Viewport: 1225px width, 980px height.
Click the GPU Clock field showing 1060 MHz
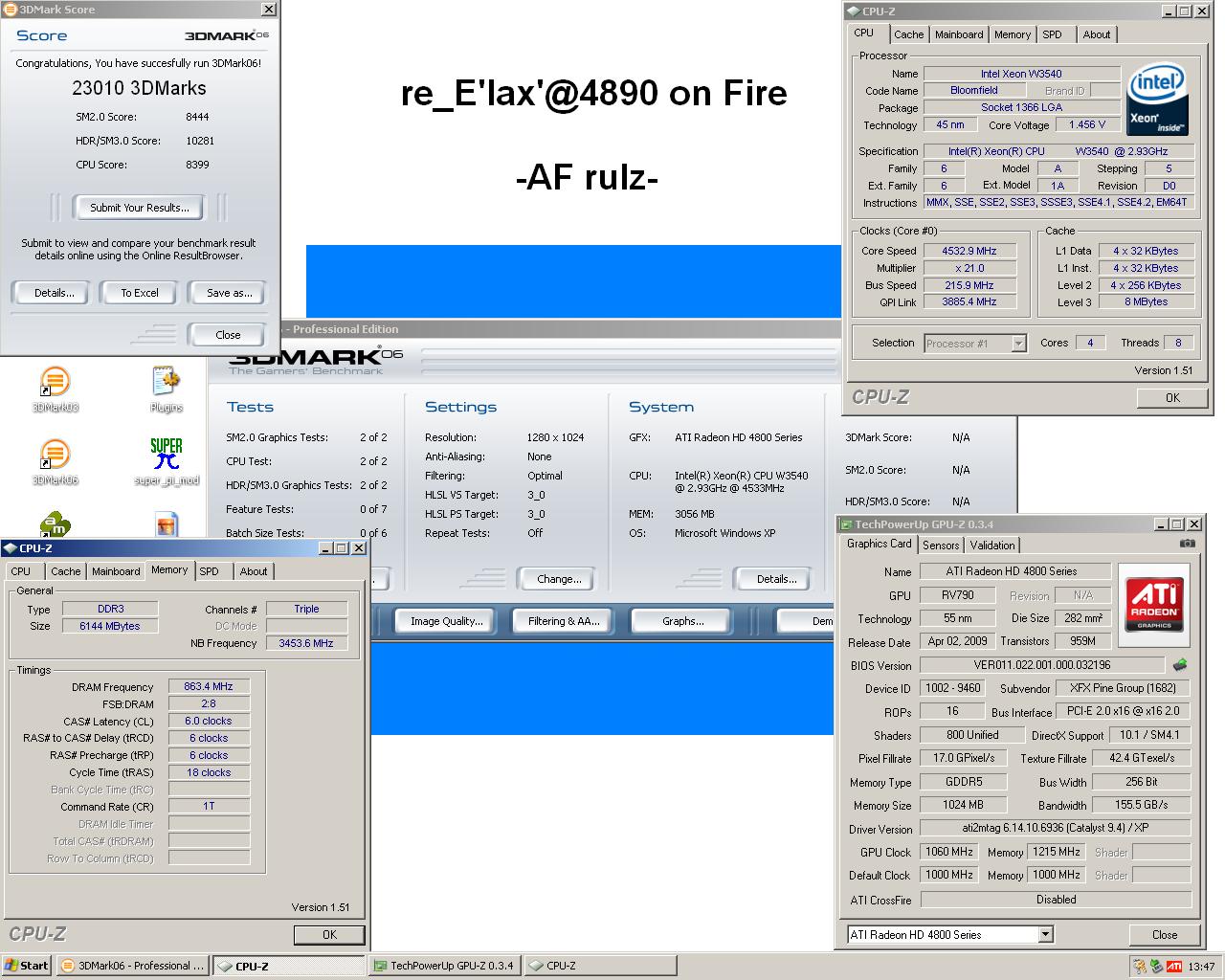coord(948,852)
